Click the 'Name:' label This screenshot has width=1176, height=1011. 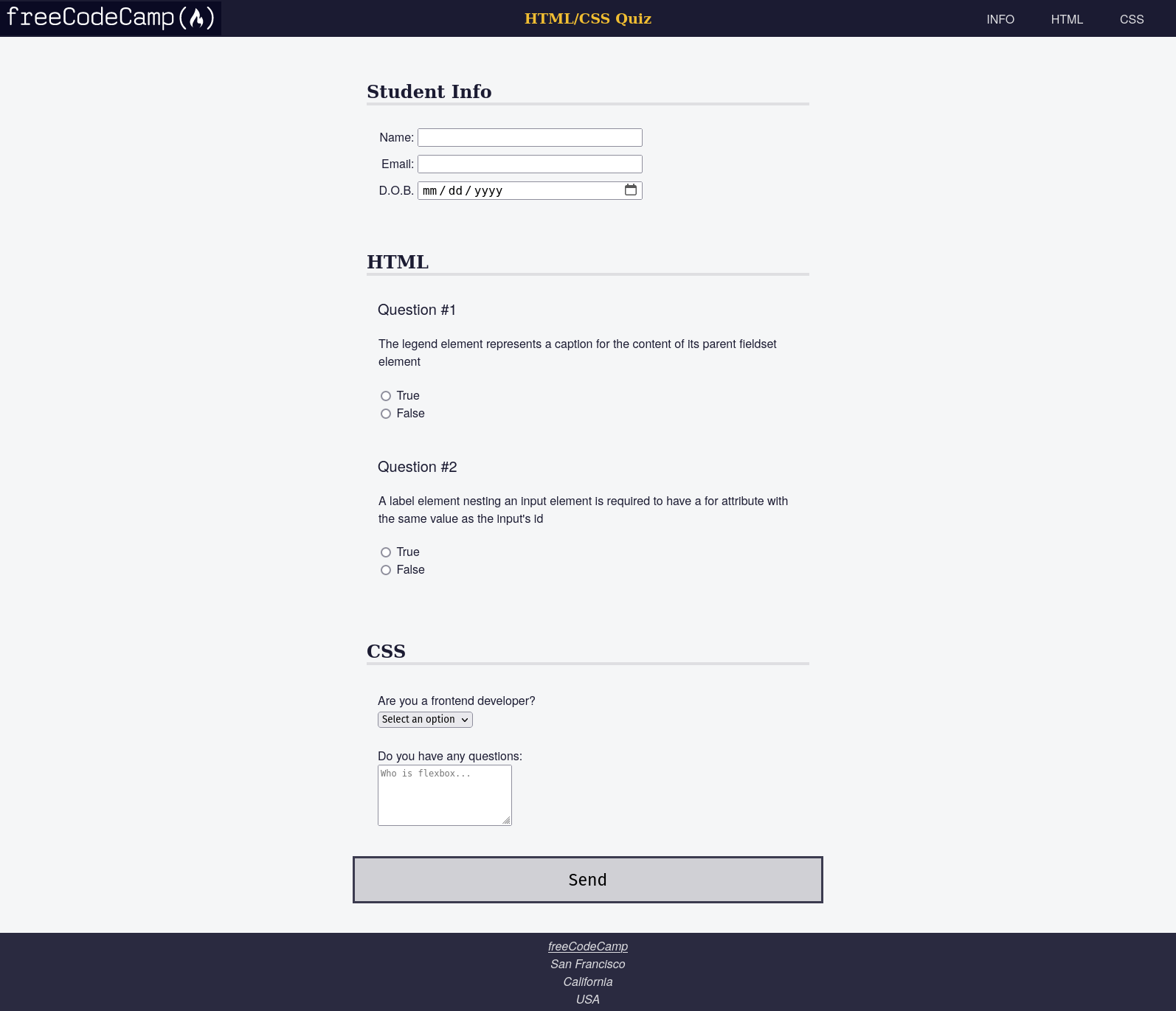click(x=396, y=137)
